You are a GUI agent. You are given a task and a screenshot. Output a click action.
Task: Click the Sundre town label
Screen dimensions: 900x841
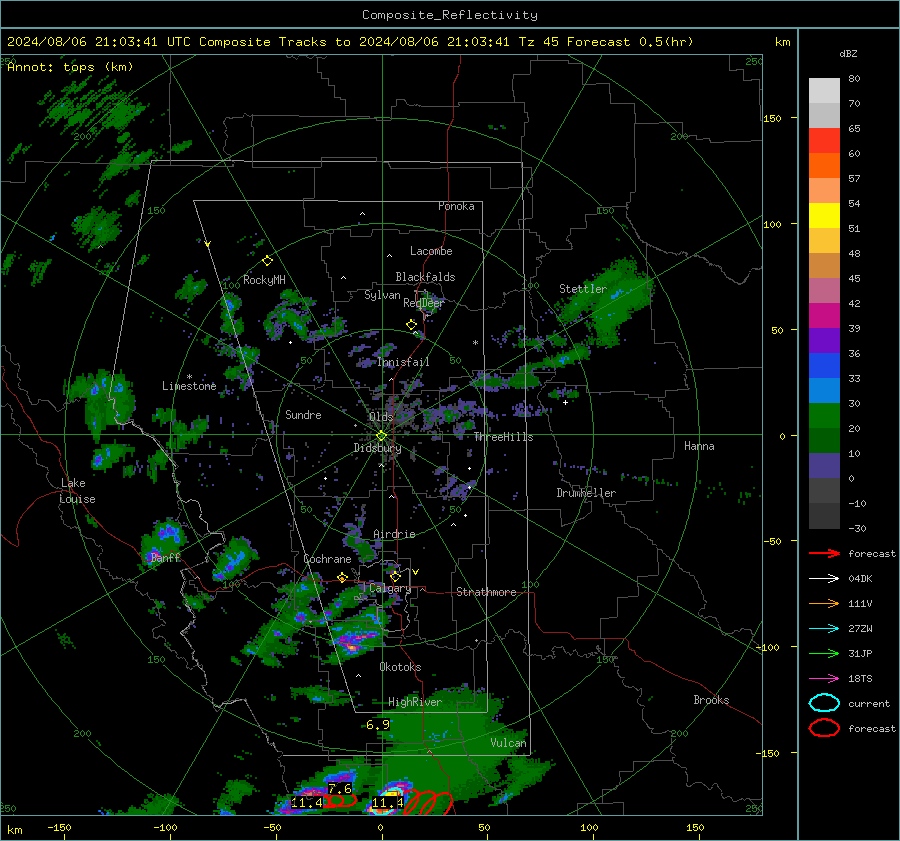point(303,414)
